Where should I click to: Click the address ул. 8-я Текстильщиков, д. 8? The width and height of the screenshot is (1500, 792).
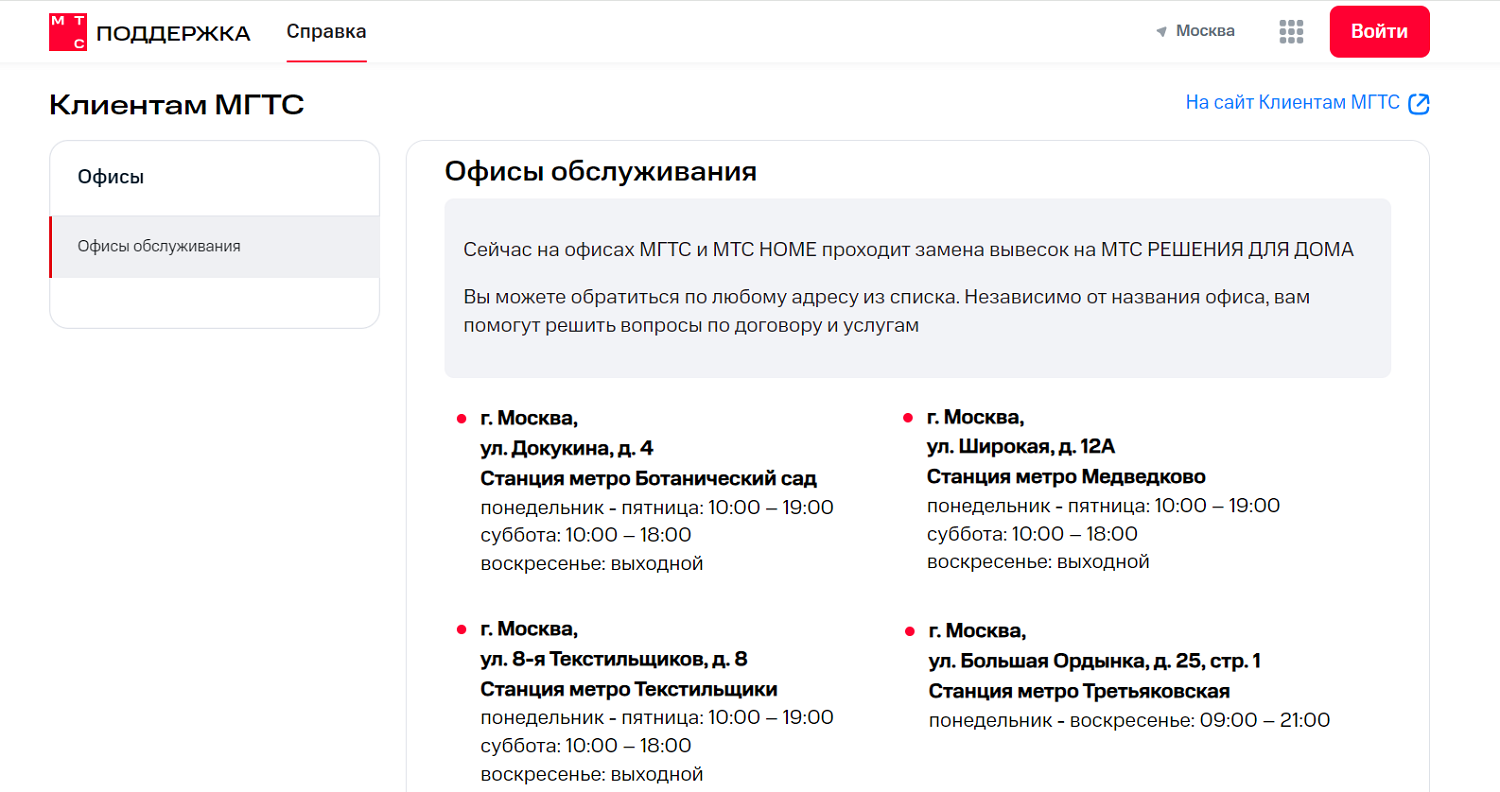tap(614, 660)
